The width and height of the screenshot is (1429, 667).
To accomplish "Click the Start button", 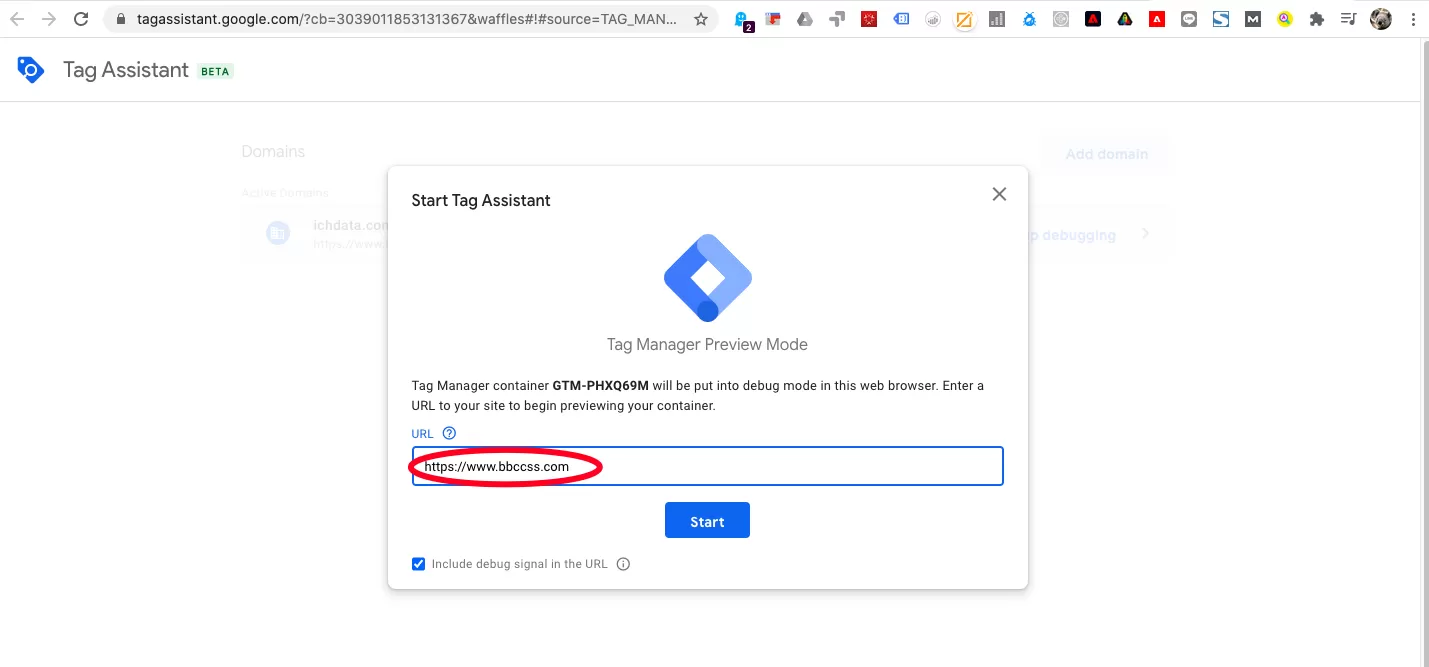I will [707, 520].
